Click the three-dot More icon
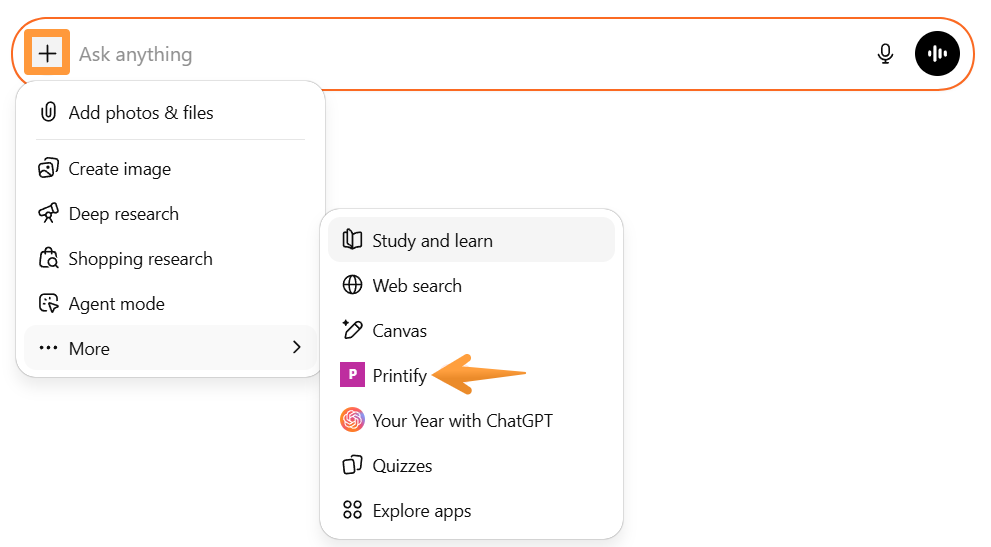Image resolution: width=991 pixels, height=547 pixels. point(49,347)
